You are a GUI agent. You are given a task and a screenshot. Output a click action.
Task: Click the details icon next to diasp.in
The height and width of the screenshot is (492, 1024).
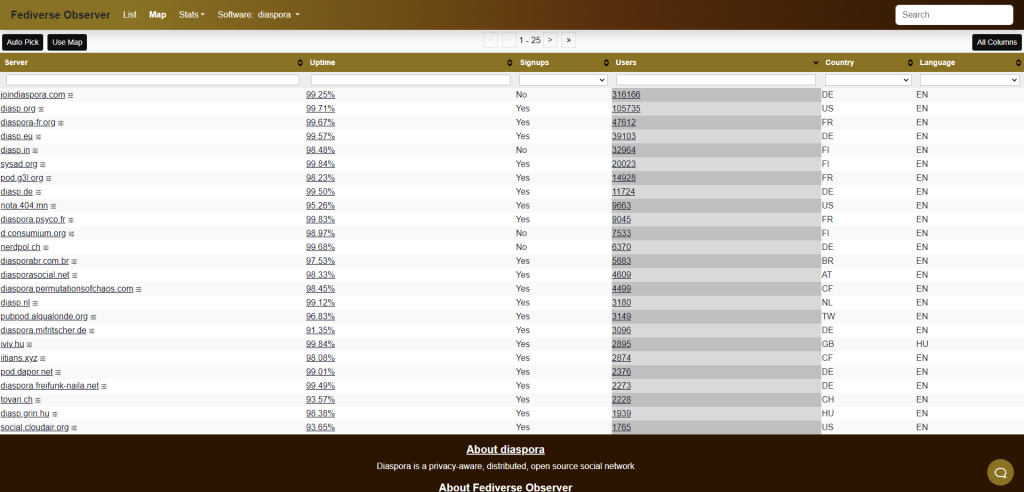tap(35, 151)
